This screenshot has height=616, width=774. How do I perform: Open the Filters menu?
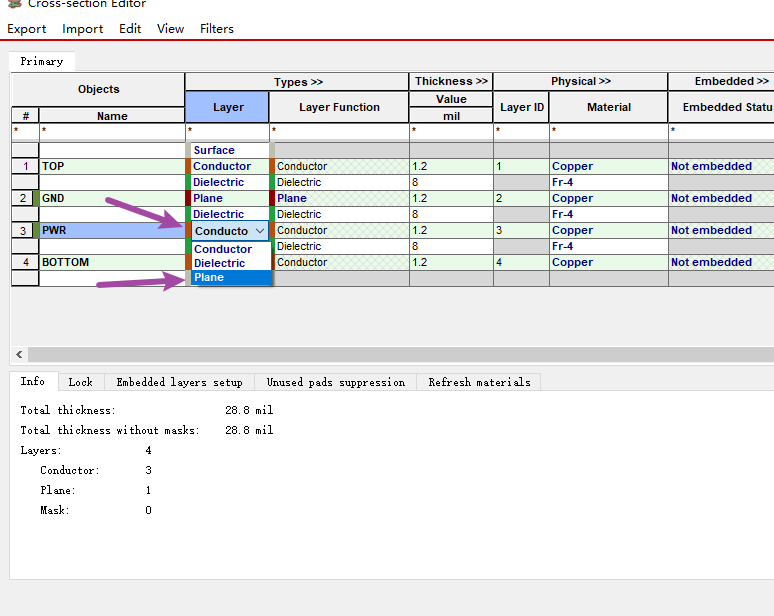(217, 29)
